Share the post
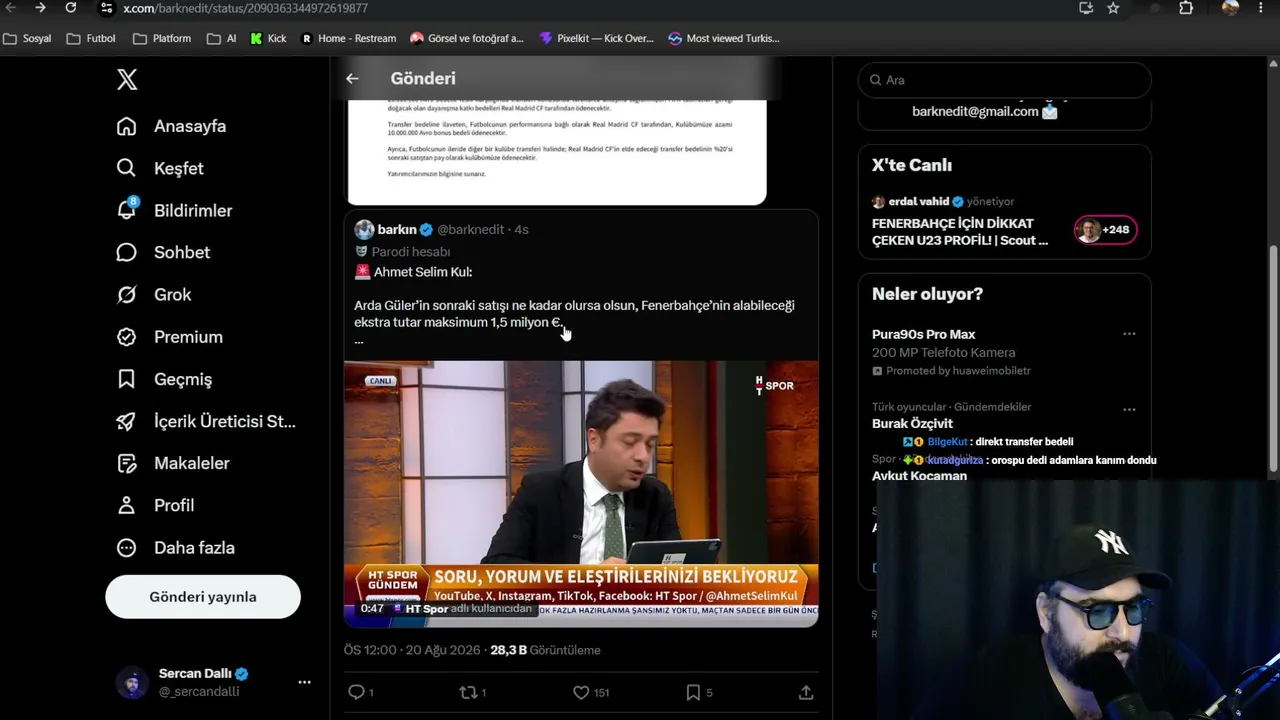The image size is (1280, 720). pos(806,692)
